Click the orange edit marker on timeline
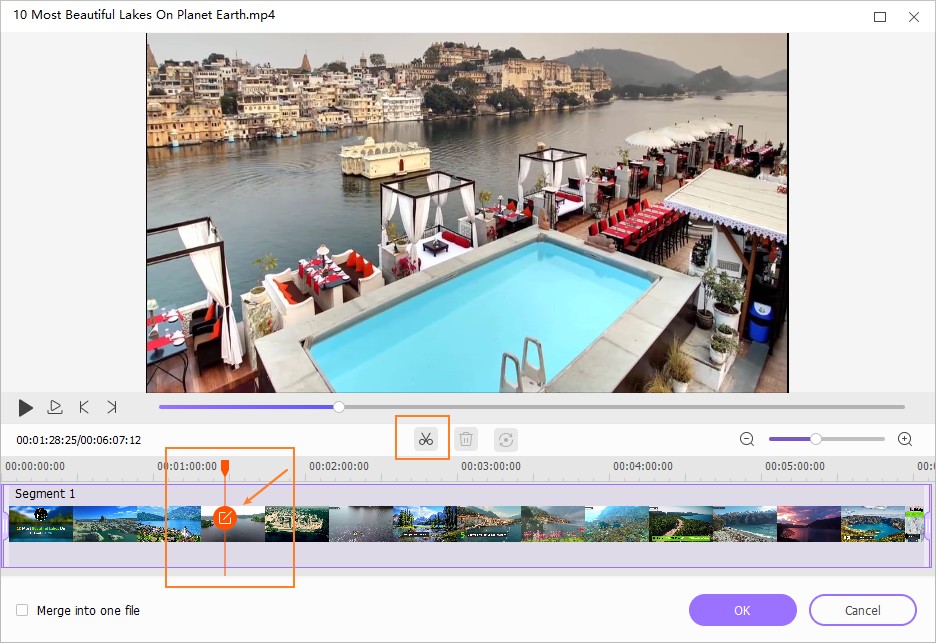This screenshot has width=936, height=643. (x=225, y=517)
